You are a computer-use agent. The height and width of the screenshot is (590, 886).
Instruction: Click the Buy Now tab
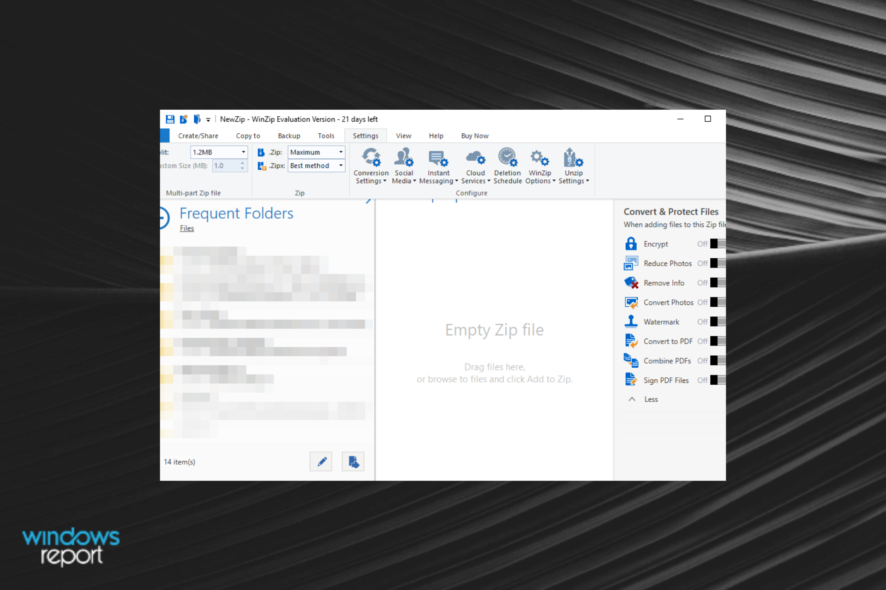[x=475, y=136]
